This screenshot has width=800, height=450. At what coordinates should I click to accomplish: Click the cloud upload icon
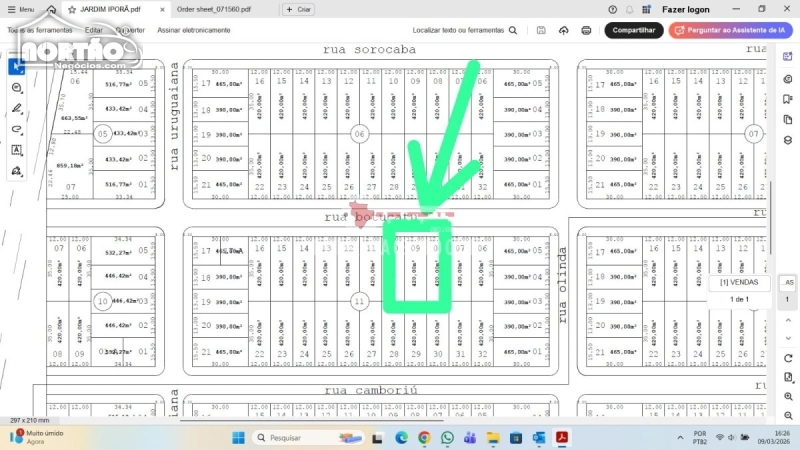[565, 30]
